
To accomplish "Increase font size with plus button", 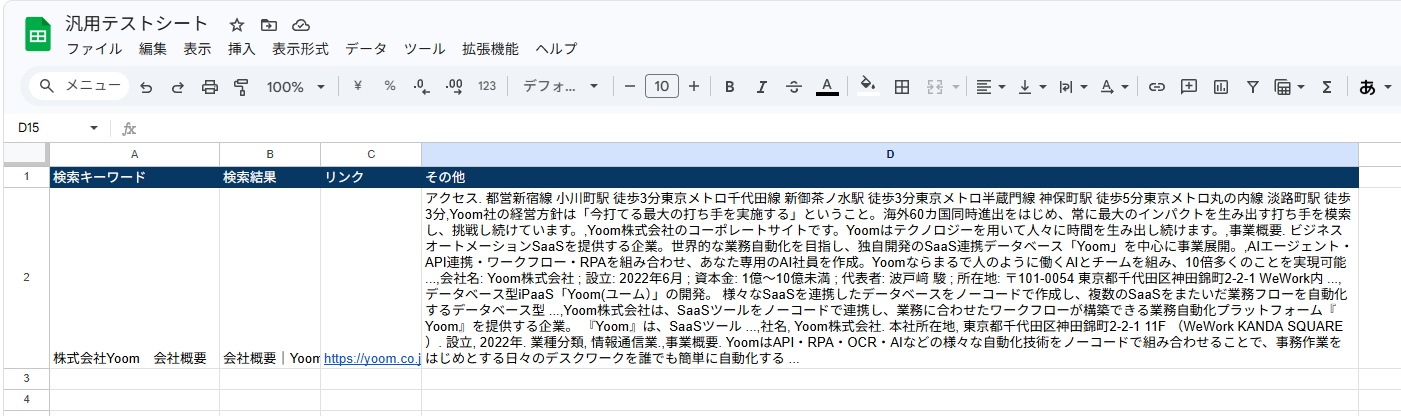I will pos(694,87).
